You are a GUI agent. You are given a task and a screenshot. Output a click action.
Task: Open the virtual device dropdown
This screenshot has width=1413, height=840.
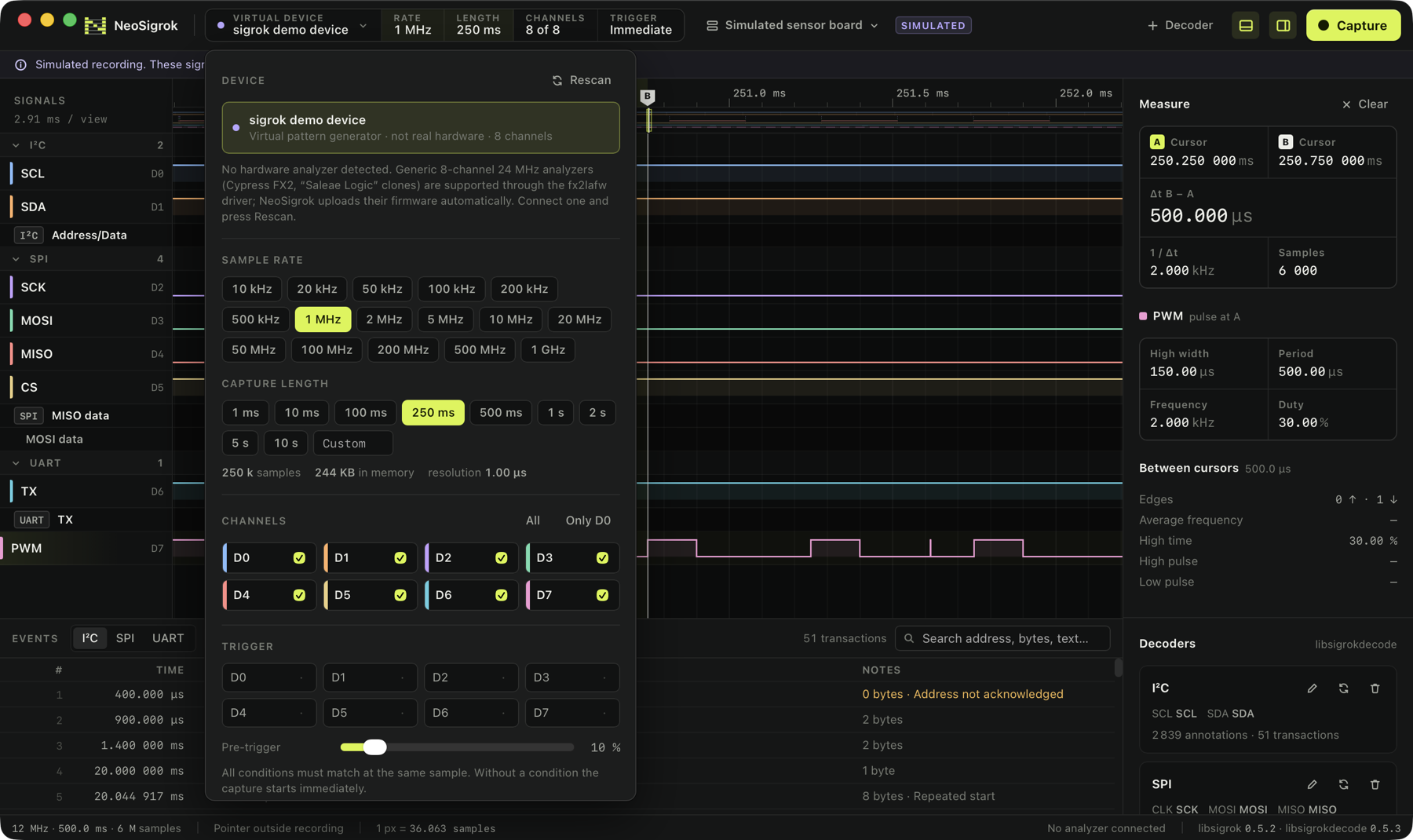click(x=293, y=25)
